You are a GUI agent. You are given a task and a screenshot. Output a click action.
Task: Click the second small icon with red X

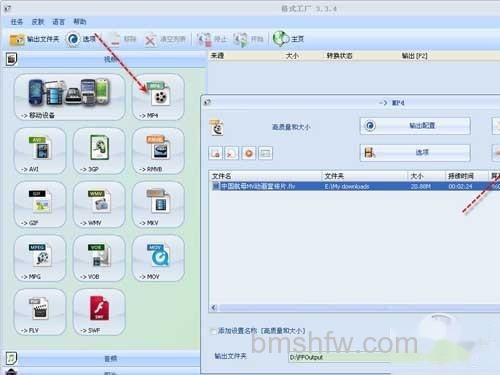pyautogui.click(x=232, y=153)
